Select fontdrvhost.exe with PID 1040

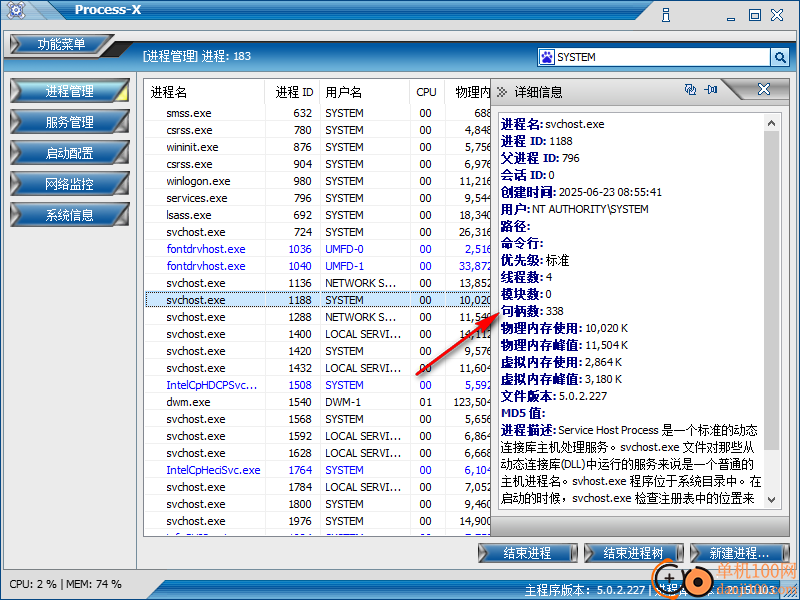(x=317, y=266)
